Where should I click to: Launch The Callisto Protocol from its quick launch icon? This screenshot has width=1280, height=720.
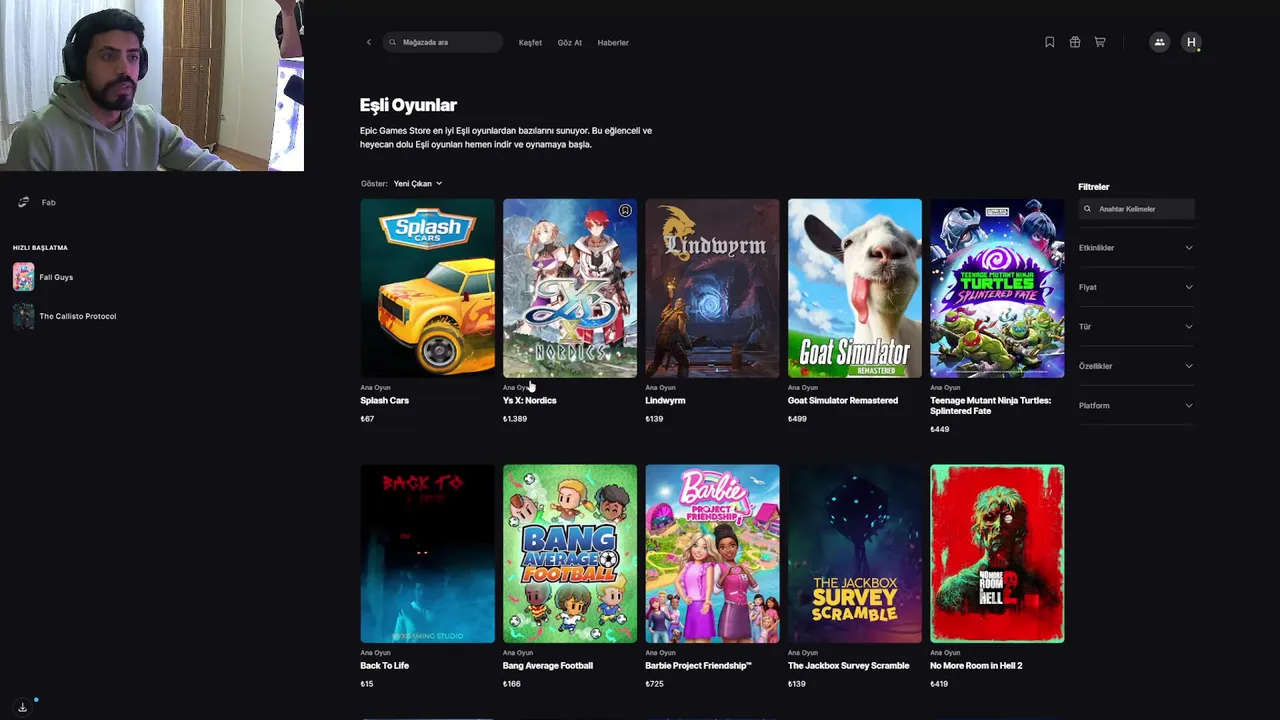(23, 316)
